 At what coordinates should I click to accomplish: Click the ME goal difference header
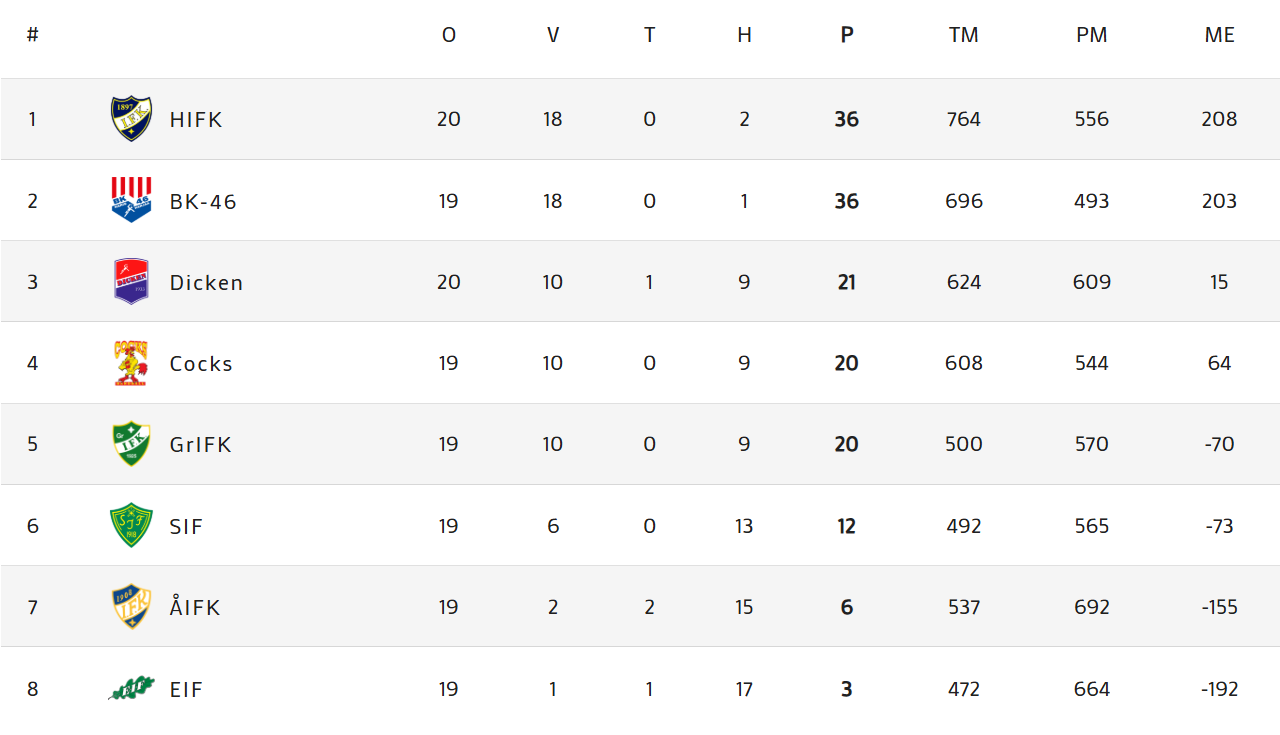pyautogui.click(x=1219, y=35)
